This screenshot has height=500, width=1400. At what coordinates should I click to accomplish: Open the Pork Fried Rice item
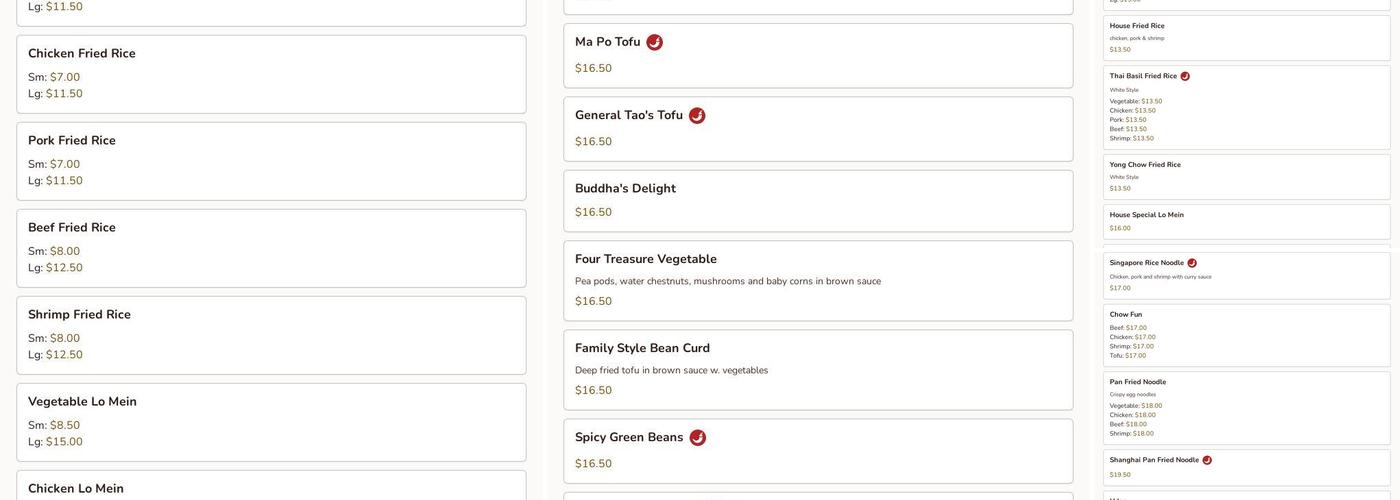pos(72,141)
